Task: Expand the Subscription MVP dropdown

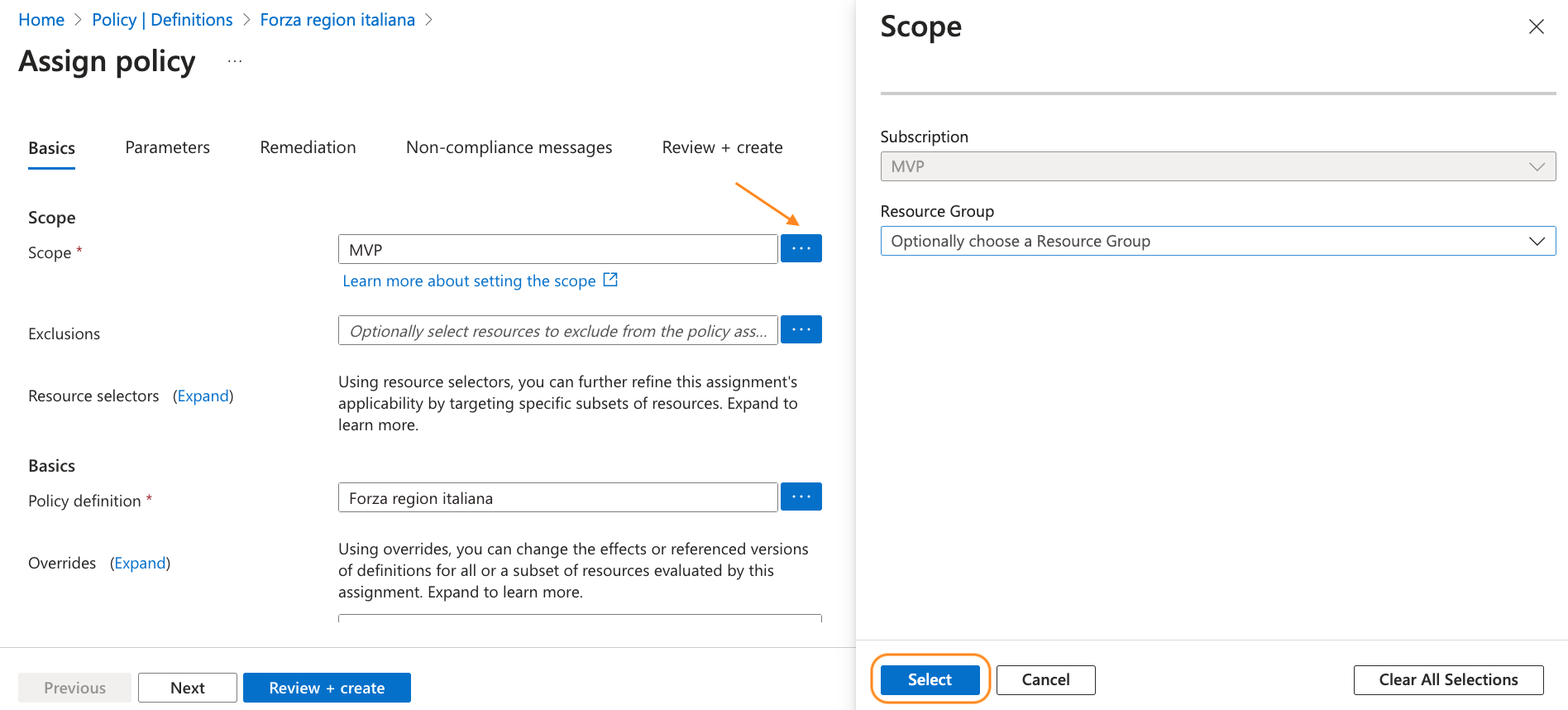Action: 1217,166
